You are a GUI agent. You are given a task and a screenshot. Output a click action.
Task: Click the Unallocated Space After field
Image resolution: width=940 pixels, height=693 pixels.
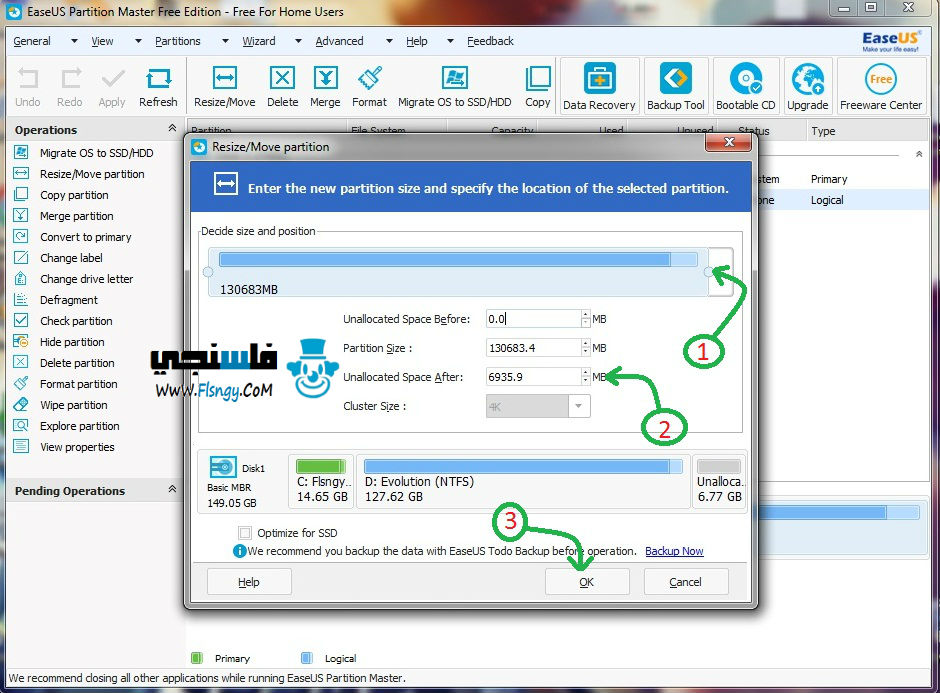pos(533,376)
